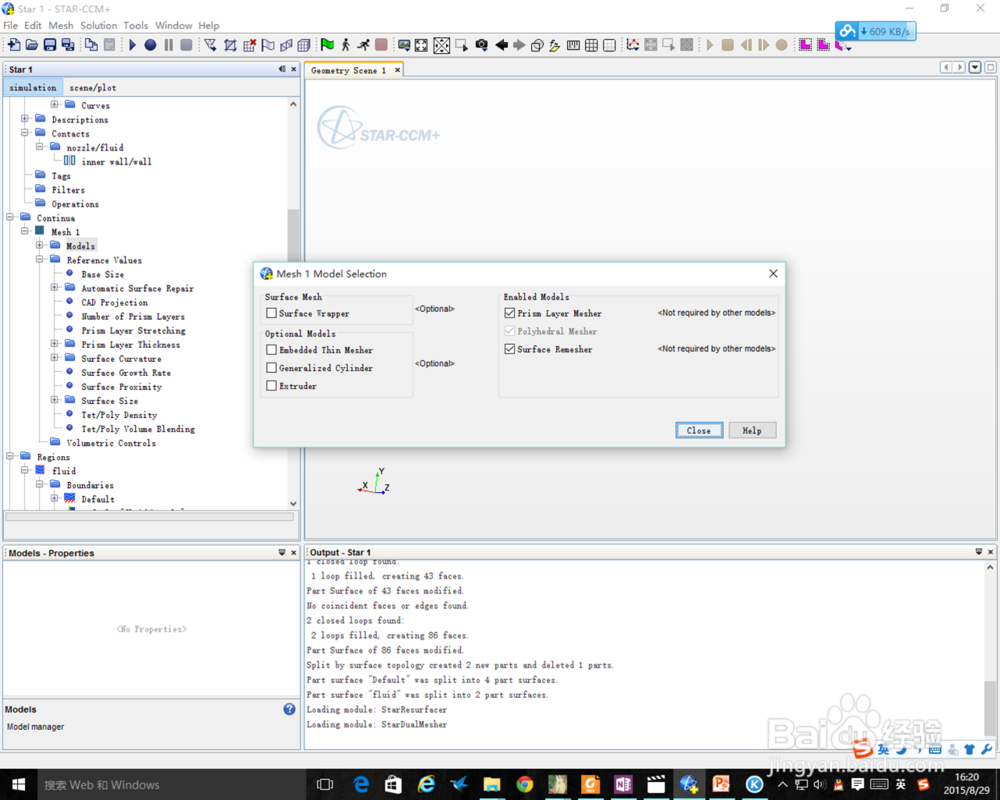Viewport: 1000px width, 800px height.
Task: Expand the Automatic Surface Repair node
Action: (x=54, y=287)
